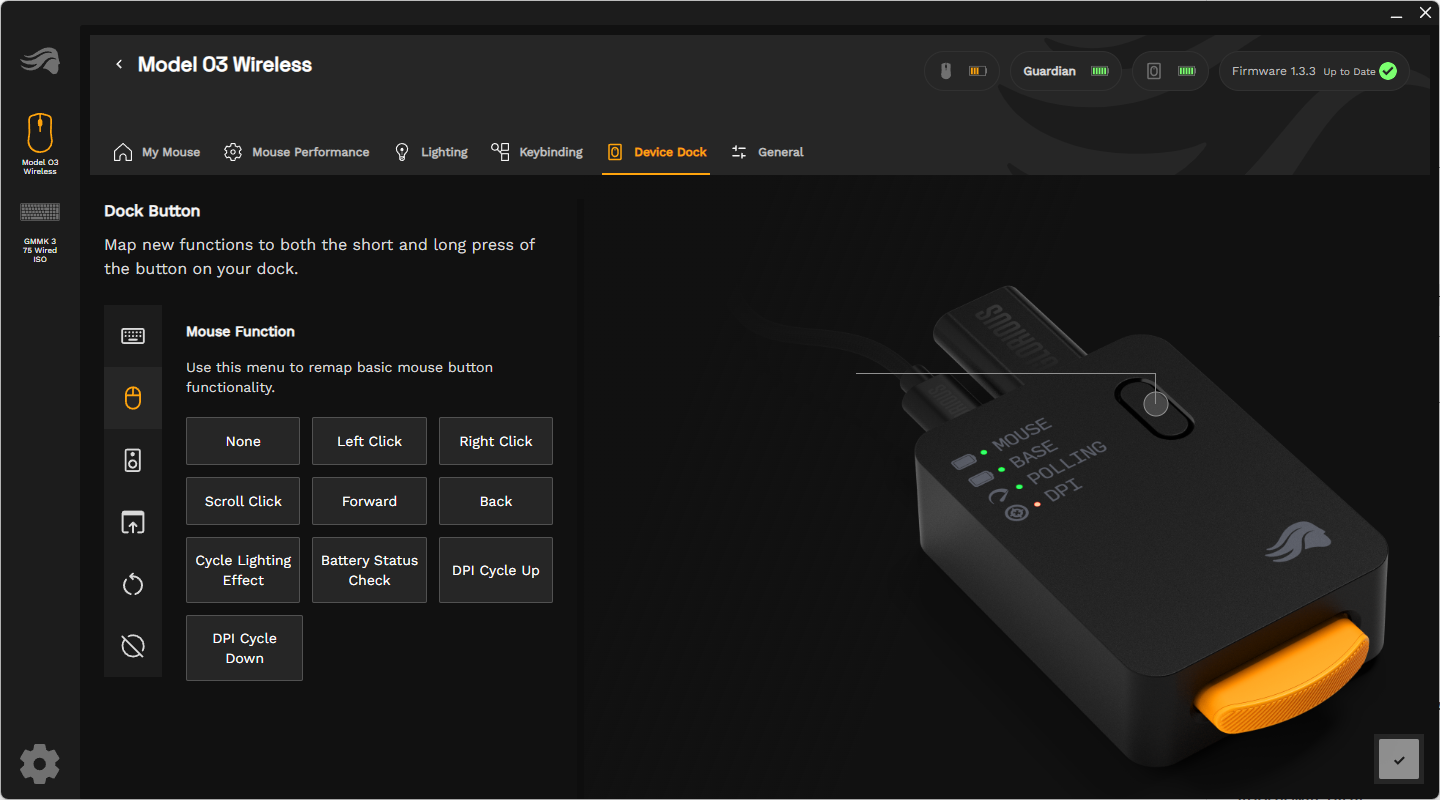Select the Forward mouse function
The image size is (1440, 800).
369,501
